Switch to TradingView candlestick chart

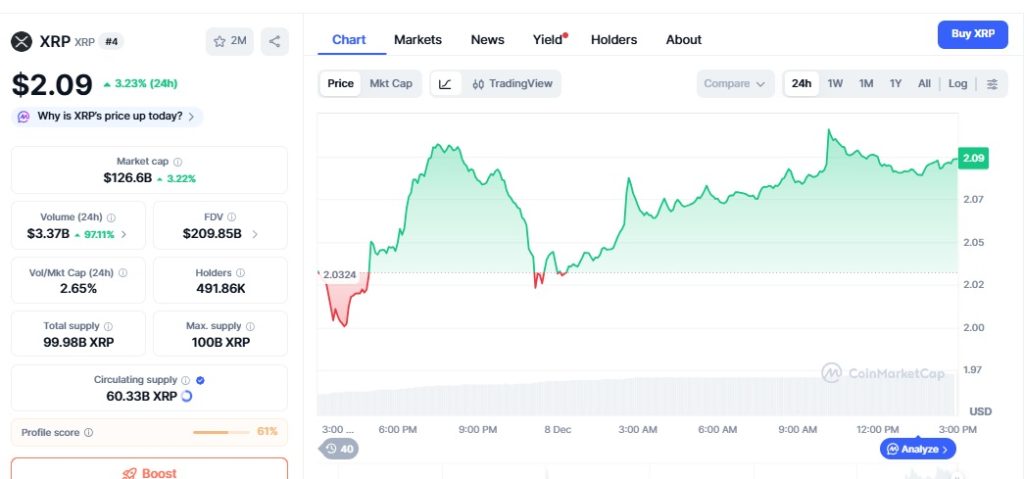512,84
